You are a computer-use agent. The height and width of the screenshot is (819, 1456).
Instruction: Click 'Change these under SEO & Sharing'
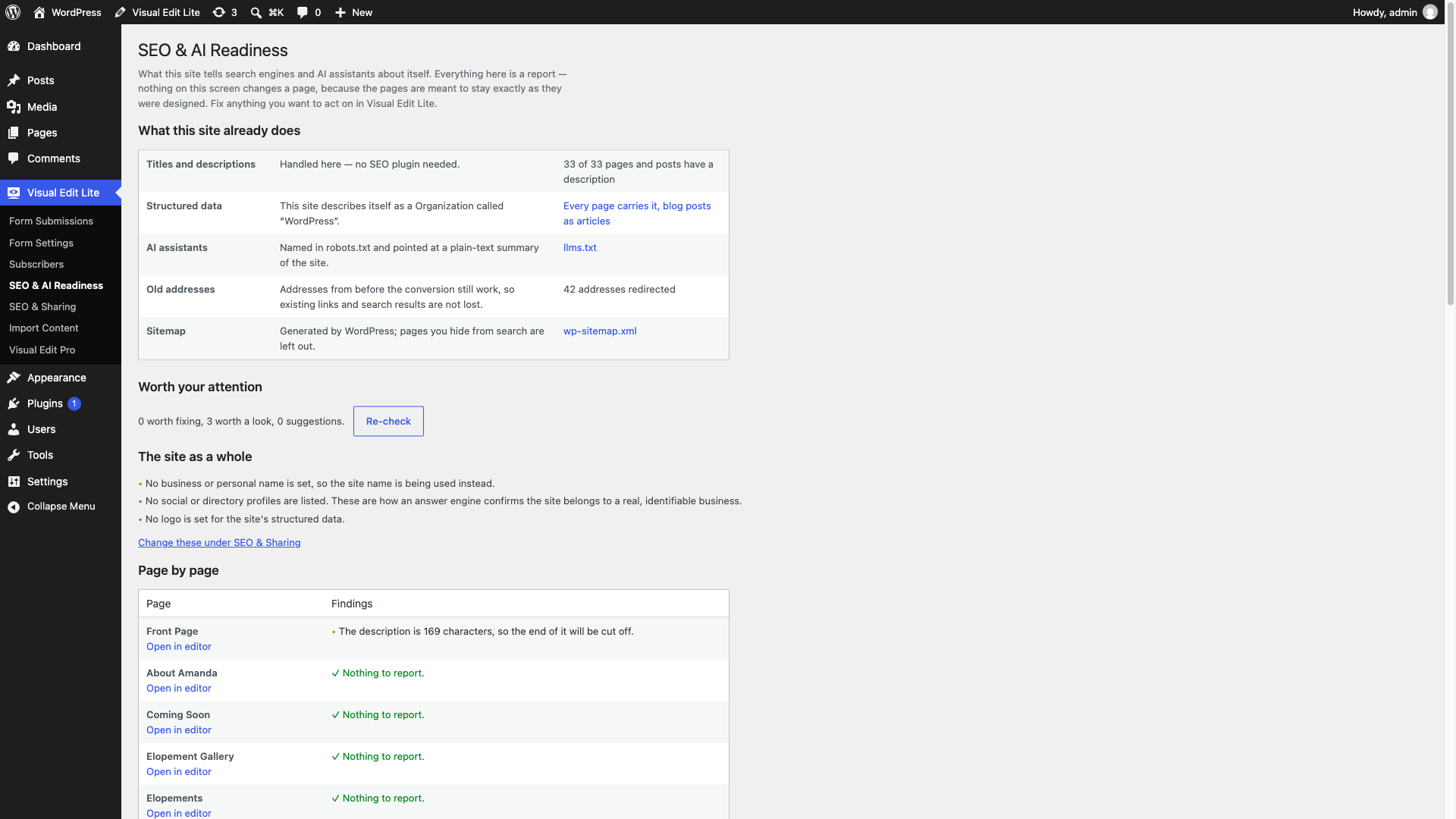click(219, 542)
